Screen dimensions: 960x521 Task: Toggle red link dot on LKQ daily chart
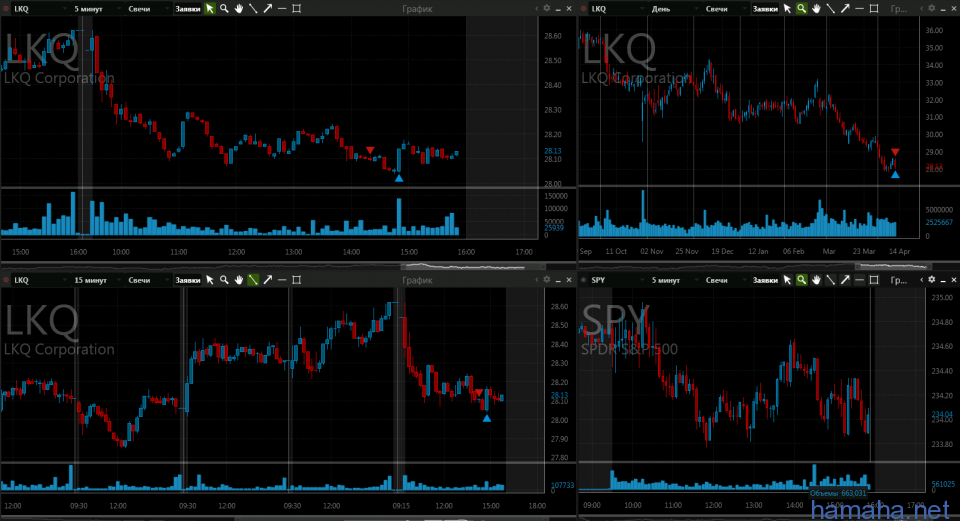pyautogui.click(x=583, y=9)
